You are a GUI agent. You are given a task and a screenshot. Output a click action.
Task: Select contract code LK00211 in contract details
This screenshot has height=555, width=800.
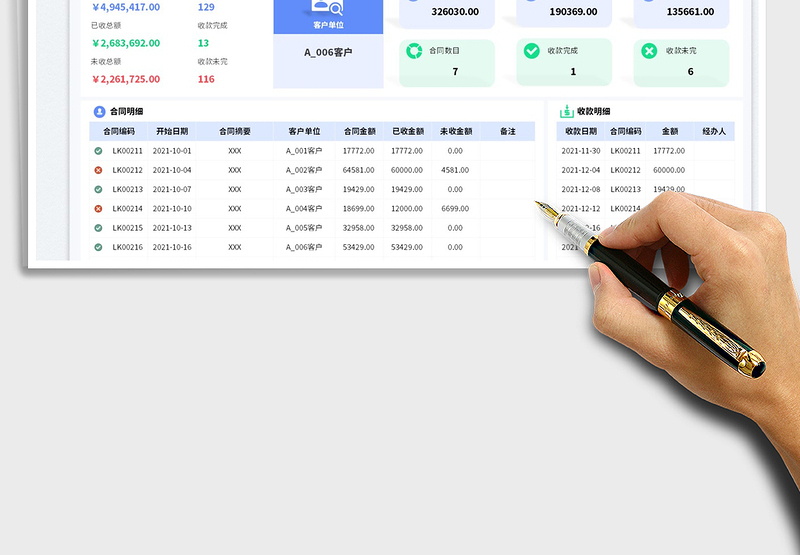point(128,151)
